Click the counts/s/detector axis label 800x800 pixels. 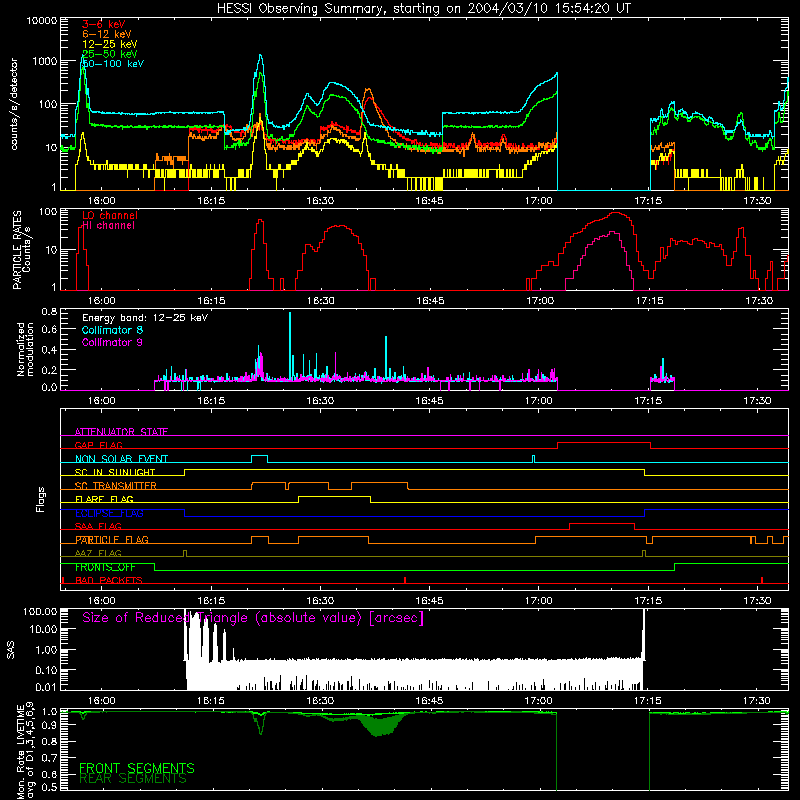(x=14, y=104)
